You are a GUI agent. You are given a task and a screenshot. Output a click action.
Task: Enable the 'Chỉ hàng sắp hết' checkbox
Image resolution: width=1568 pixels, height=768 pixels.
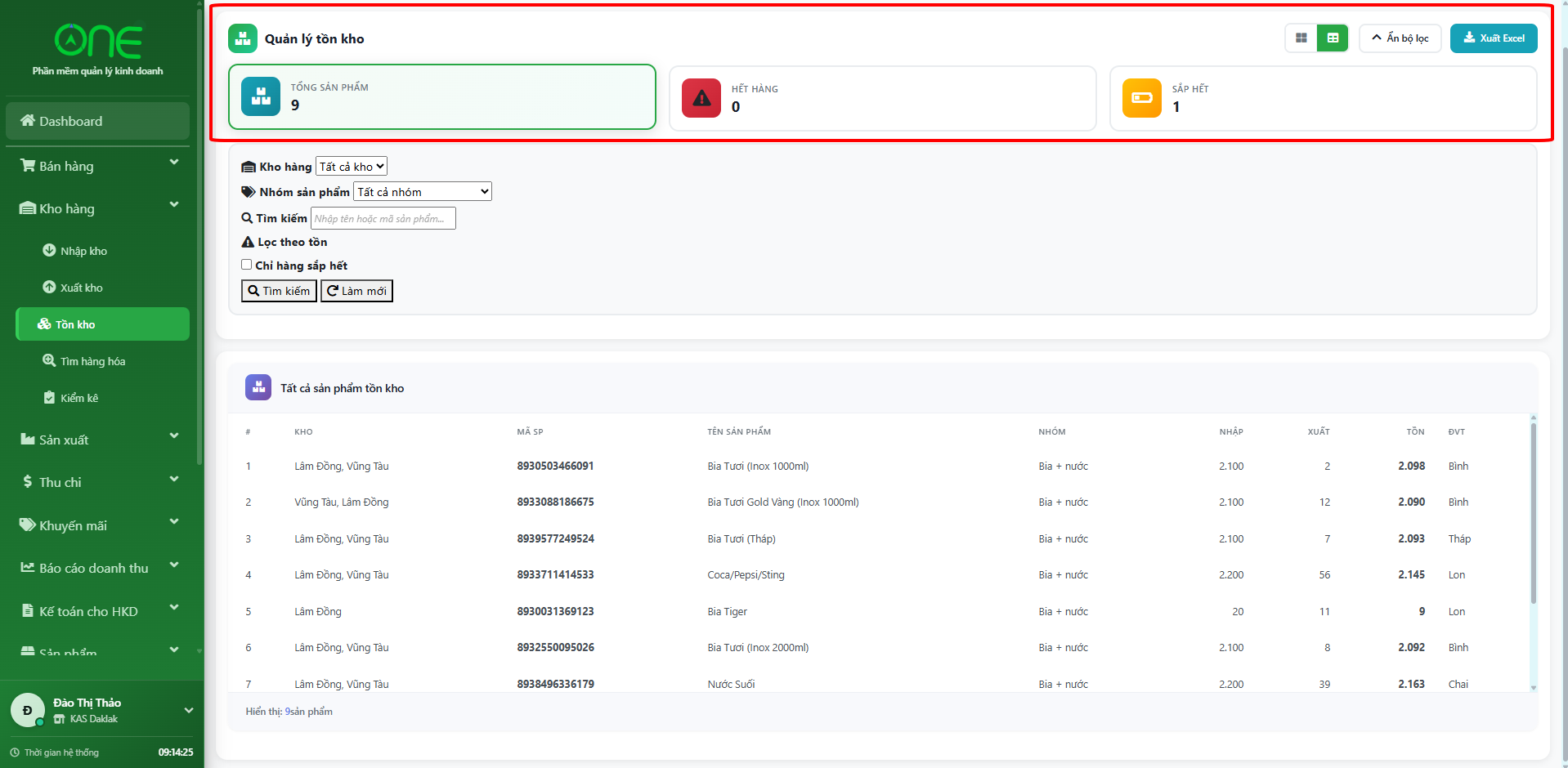coord(246,265)
